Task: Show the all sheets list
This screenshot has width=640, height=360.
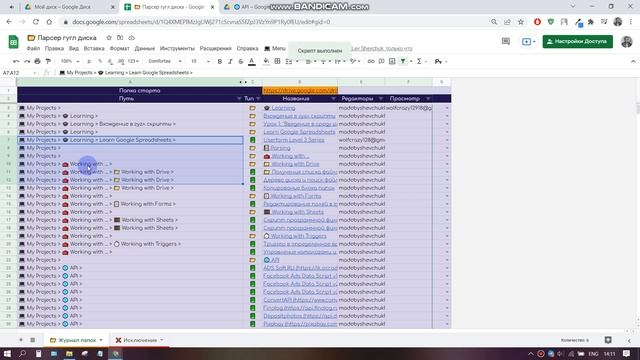Action: point(33,340)
